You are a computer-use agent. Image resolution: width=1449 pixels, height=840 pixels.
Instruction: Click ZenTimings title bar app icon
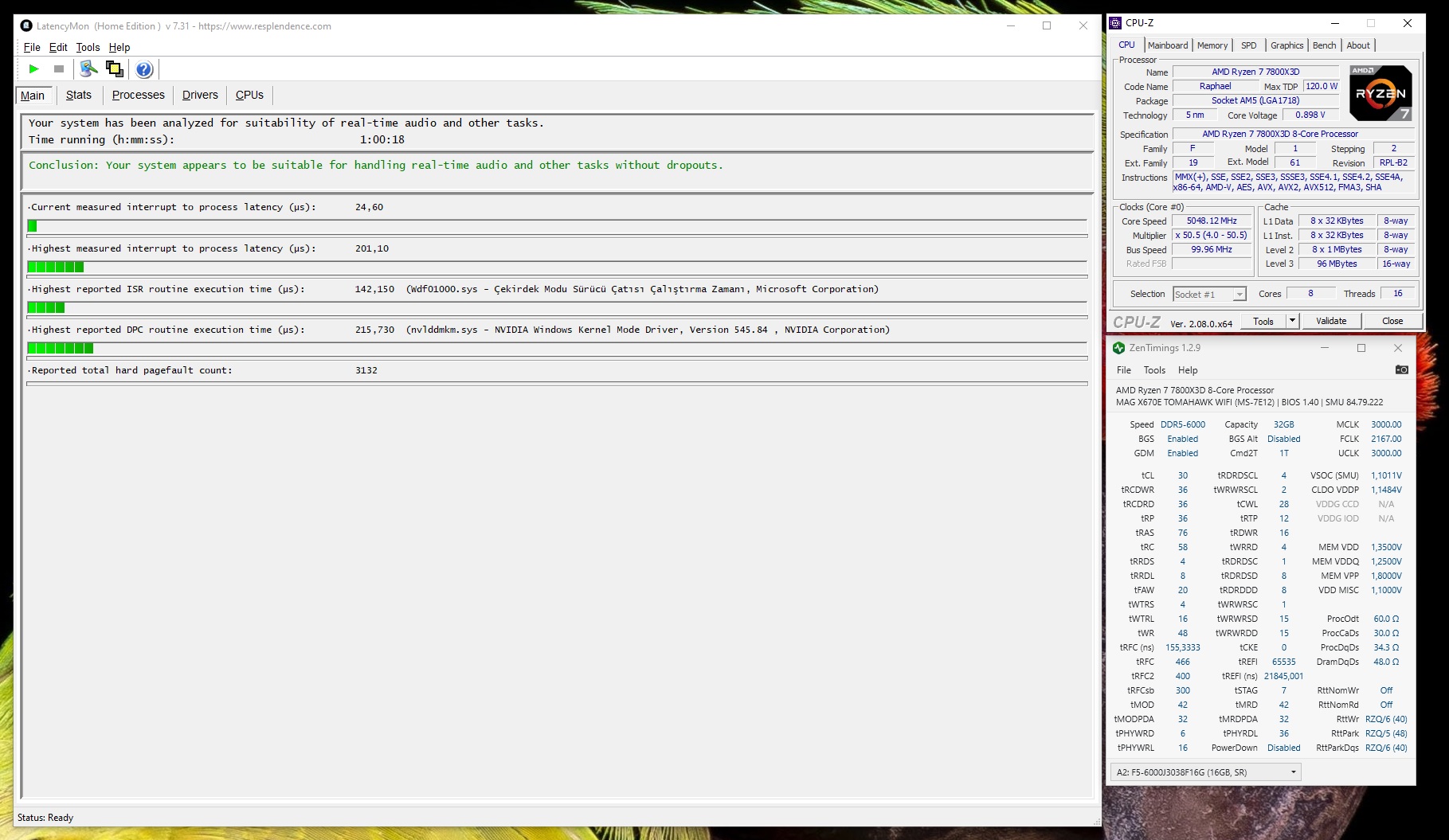pyautogui.click(x=1118, y=348)
